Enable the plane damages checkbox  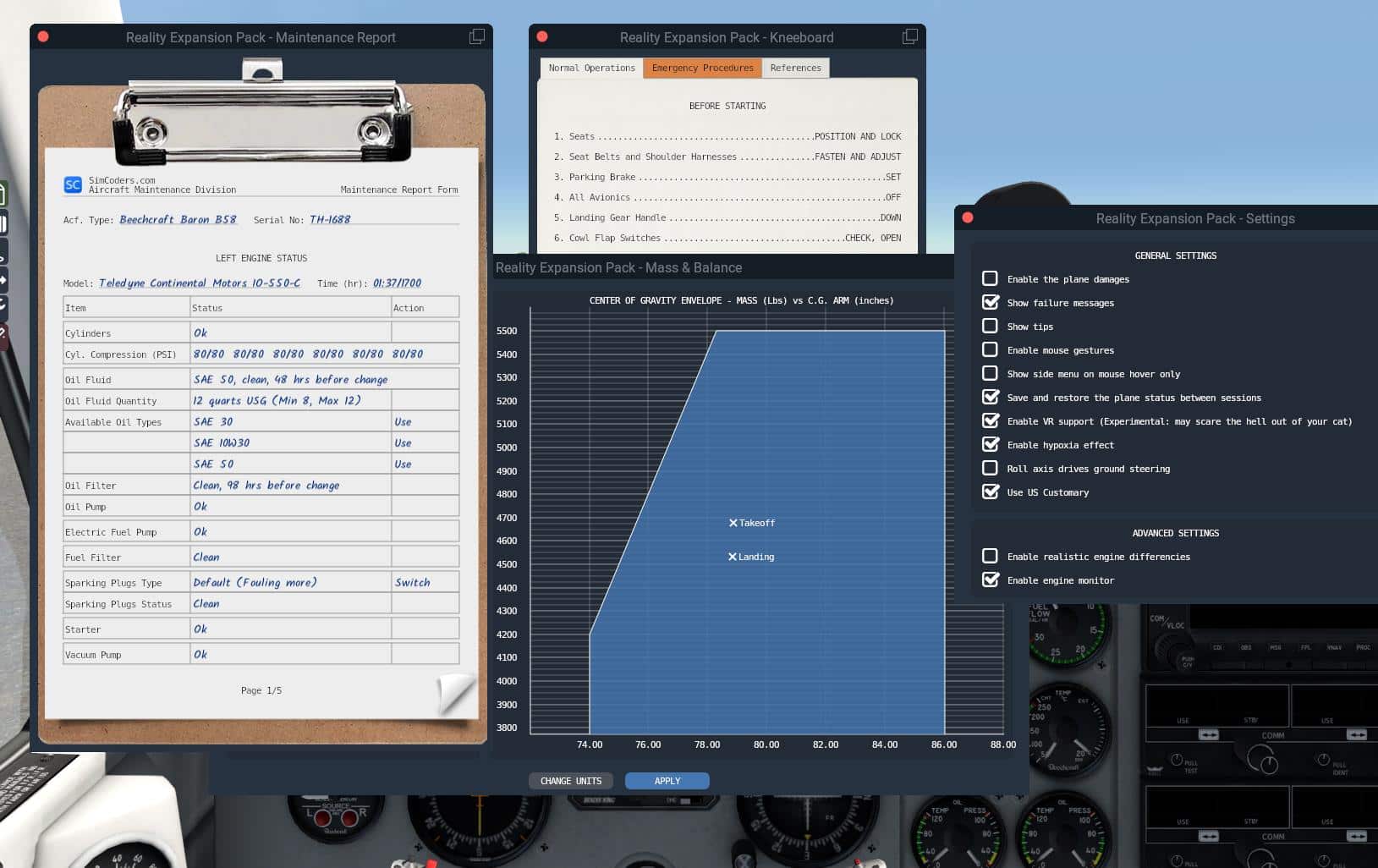click(x=990, y=278)
